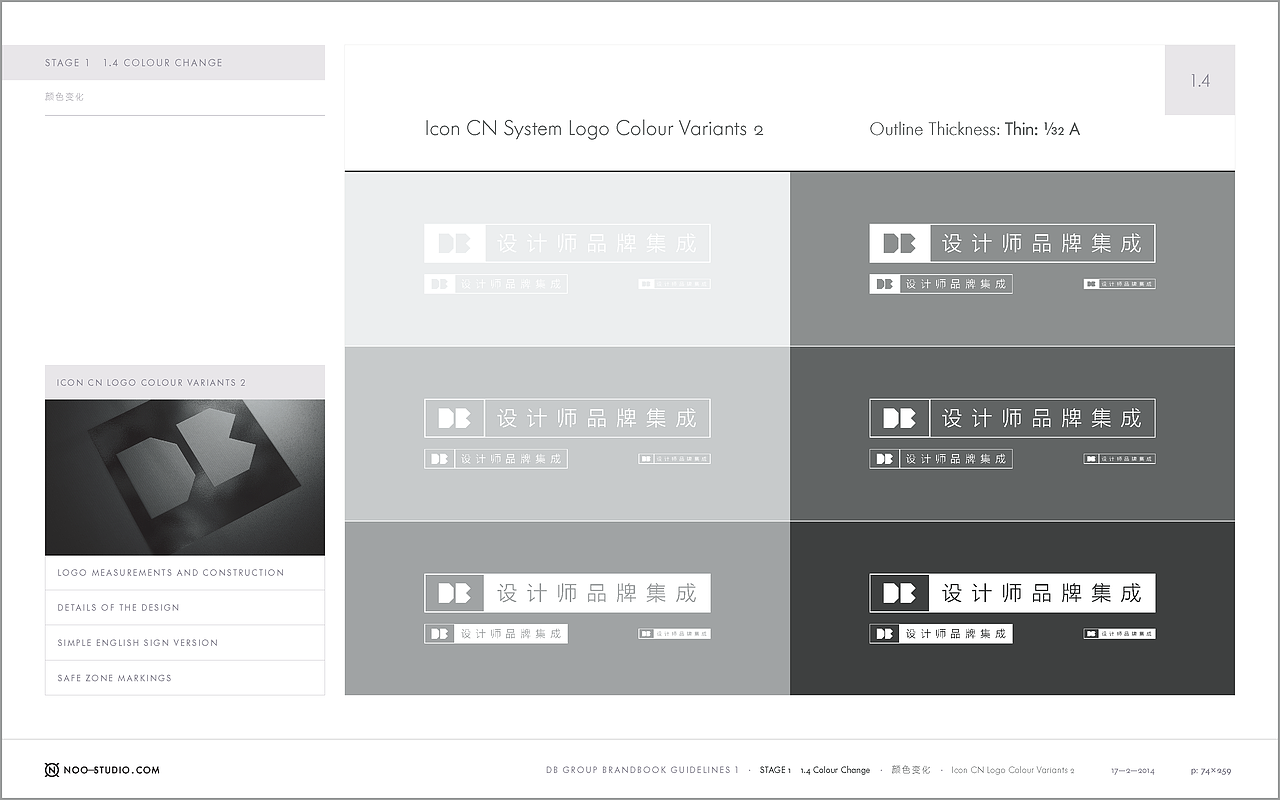Click the Stage 1 1.4 Colour Change header
1280x800 pixels.
[163, 62]
